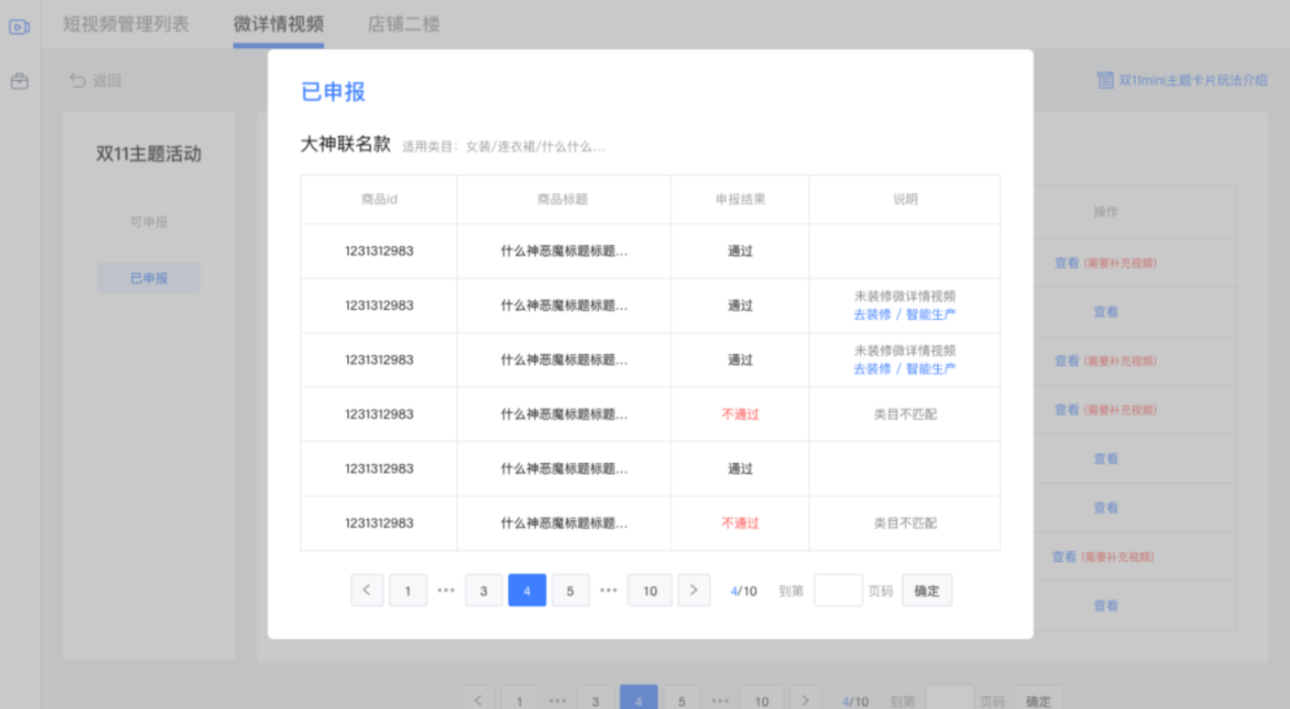Screen dimensions: 1290x709
Task: Go to previous page in dialog pagination
Action: [367, 590]
